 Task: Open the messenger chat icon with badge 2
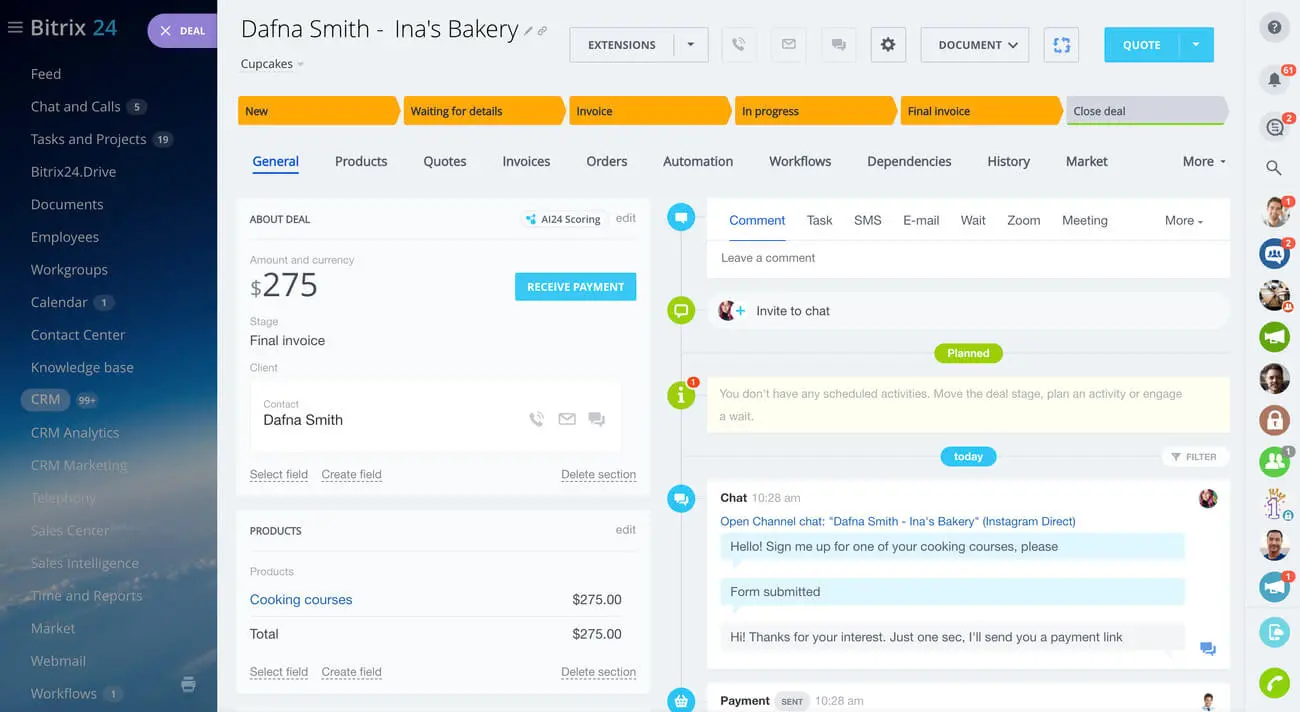tap(1275, 127)
